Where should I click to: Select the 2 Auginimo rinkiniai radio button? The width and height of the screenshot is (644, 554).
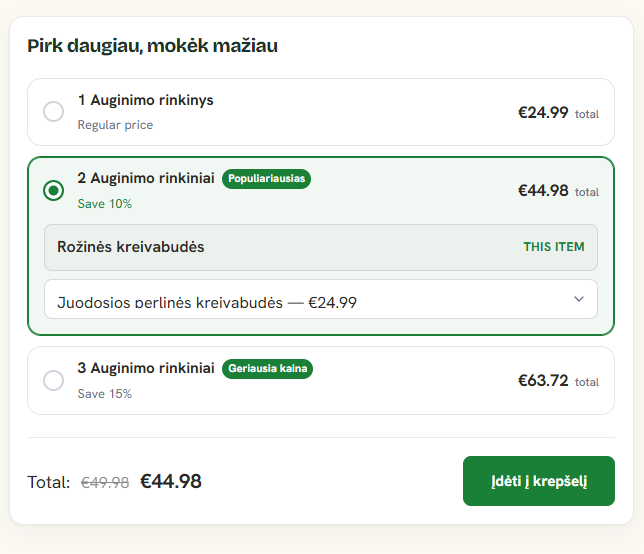point(53,190)
